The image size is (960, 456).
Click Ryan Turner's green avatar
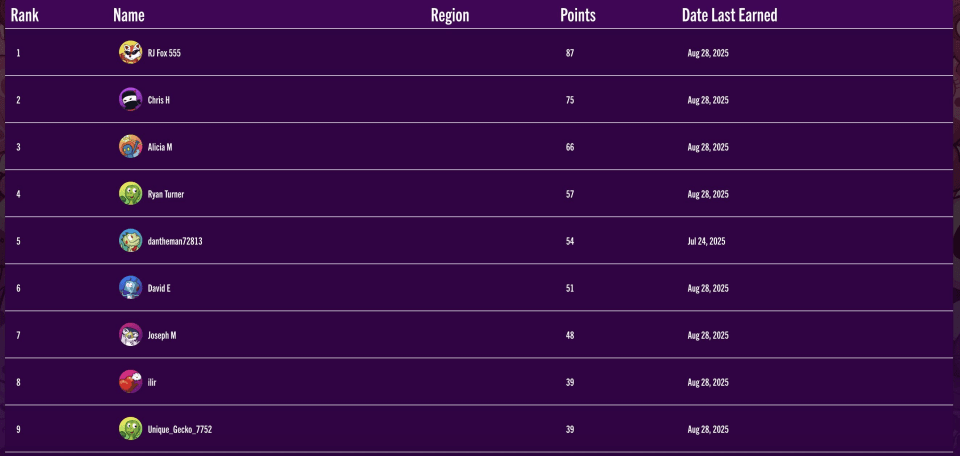[x=130, y=194]
